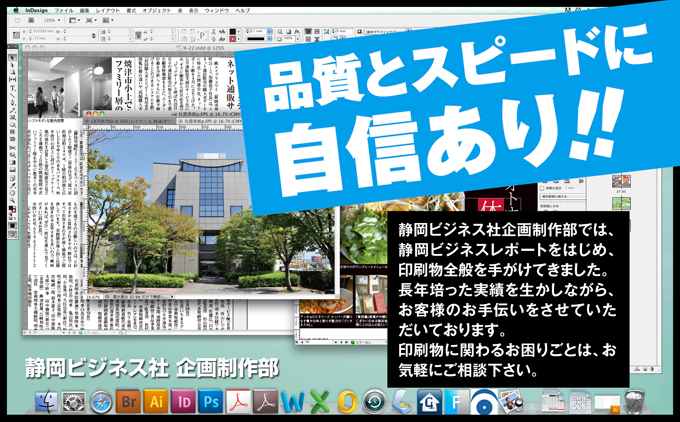Screen dimensions: 680x422
Task: Open Safari from the dock
Action: click(101, 402)
